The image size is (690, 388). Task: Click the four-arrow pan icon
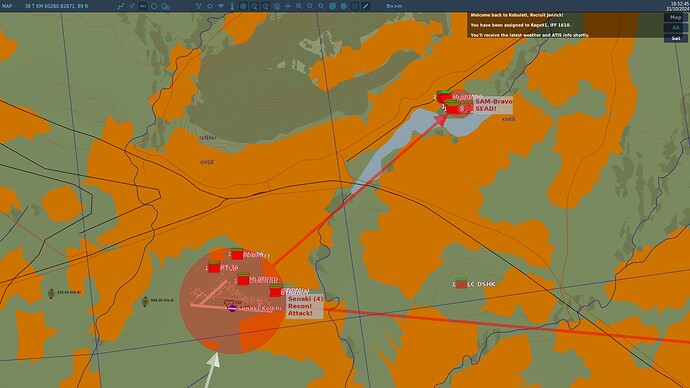[x=288, y=6]
